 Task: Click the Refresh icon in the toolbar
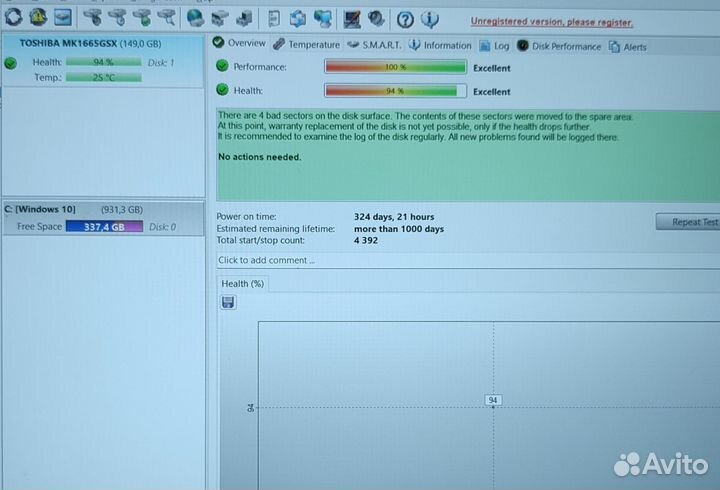(14, 17)
